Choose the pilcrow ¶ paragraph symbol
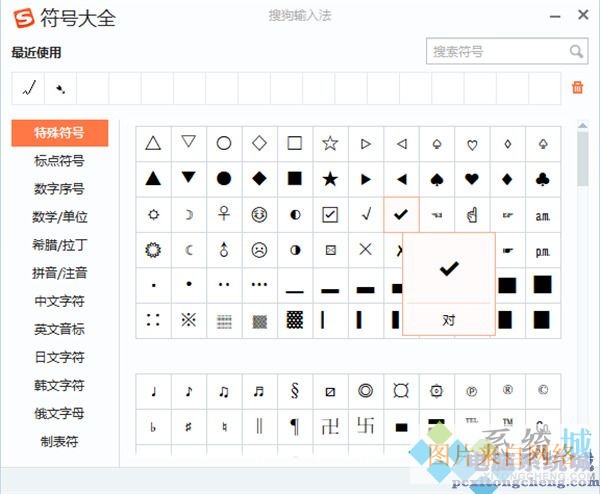600x494 pixels. pyautogui.click(x=294, y=427)
